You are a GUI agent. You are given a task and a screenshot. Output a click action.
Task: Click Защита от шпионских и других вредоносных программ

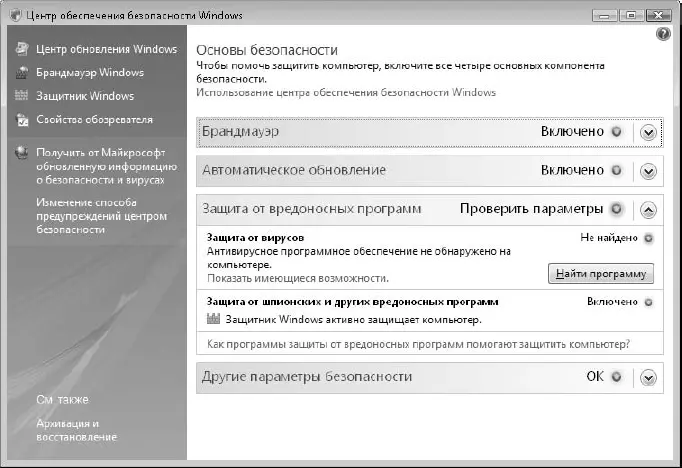pos(352,301)
